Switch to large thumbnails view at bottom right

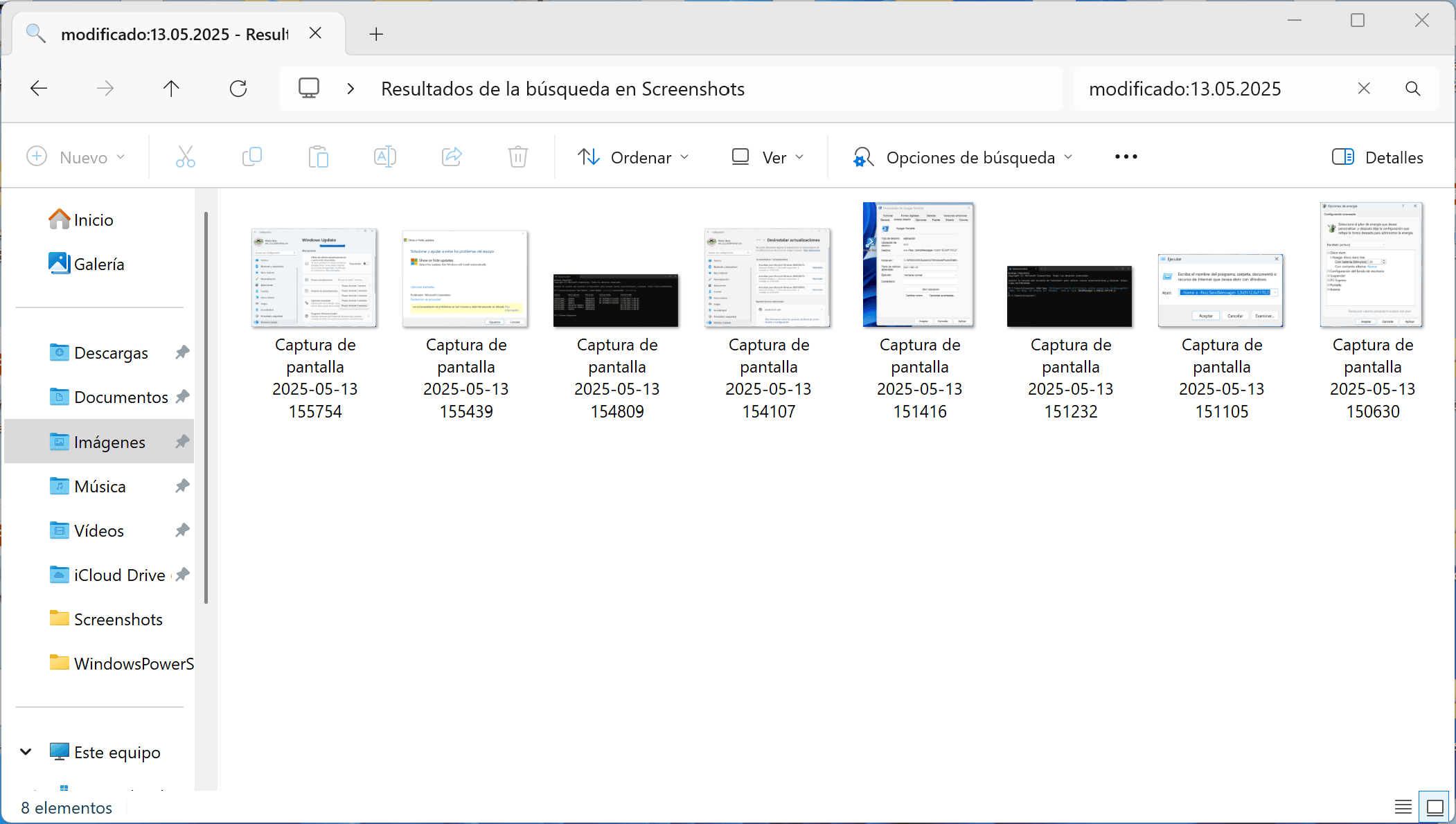[x=1433, y=806]
